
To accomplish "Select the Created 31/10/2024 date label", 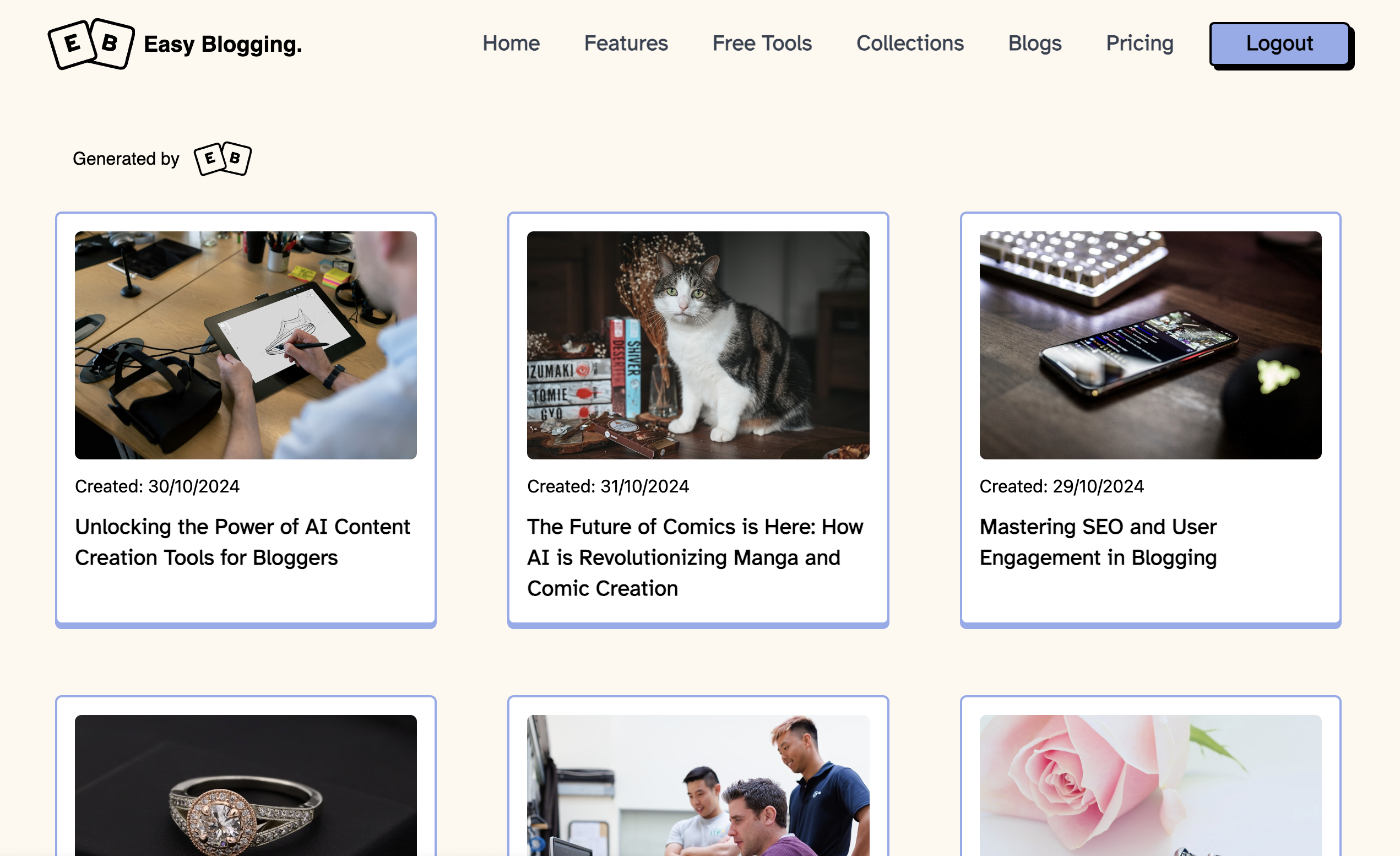I will [608, 486].
